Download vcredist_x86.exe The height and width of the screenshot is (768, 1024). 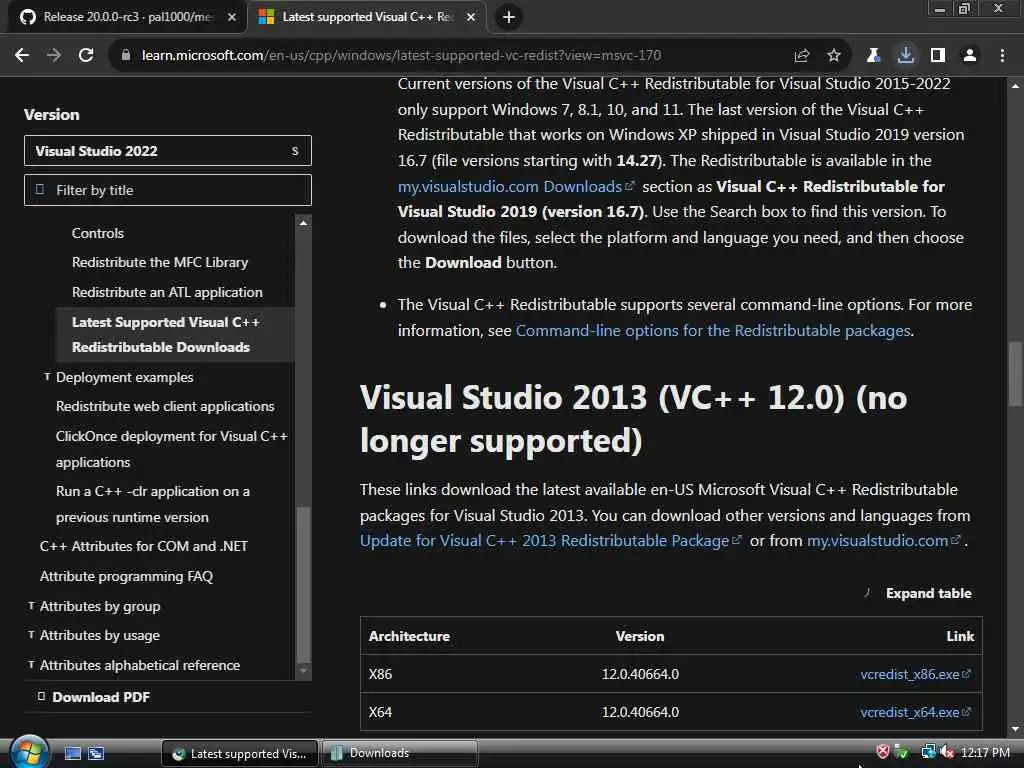pos(916,674)
